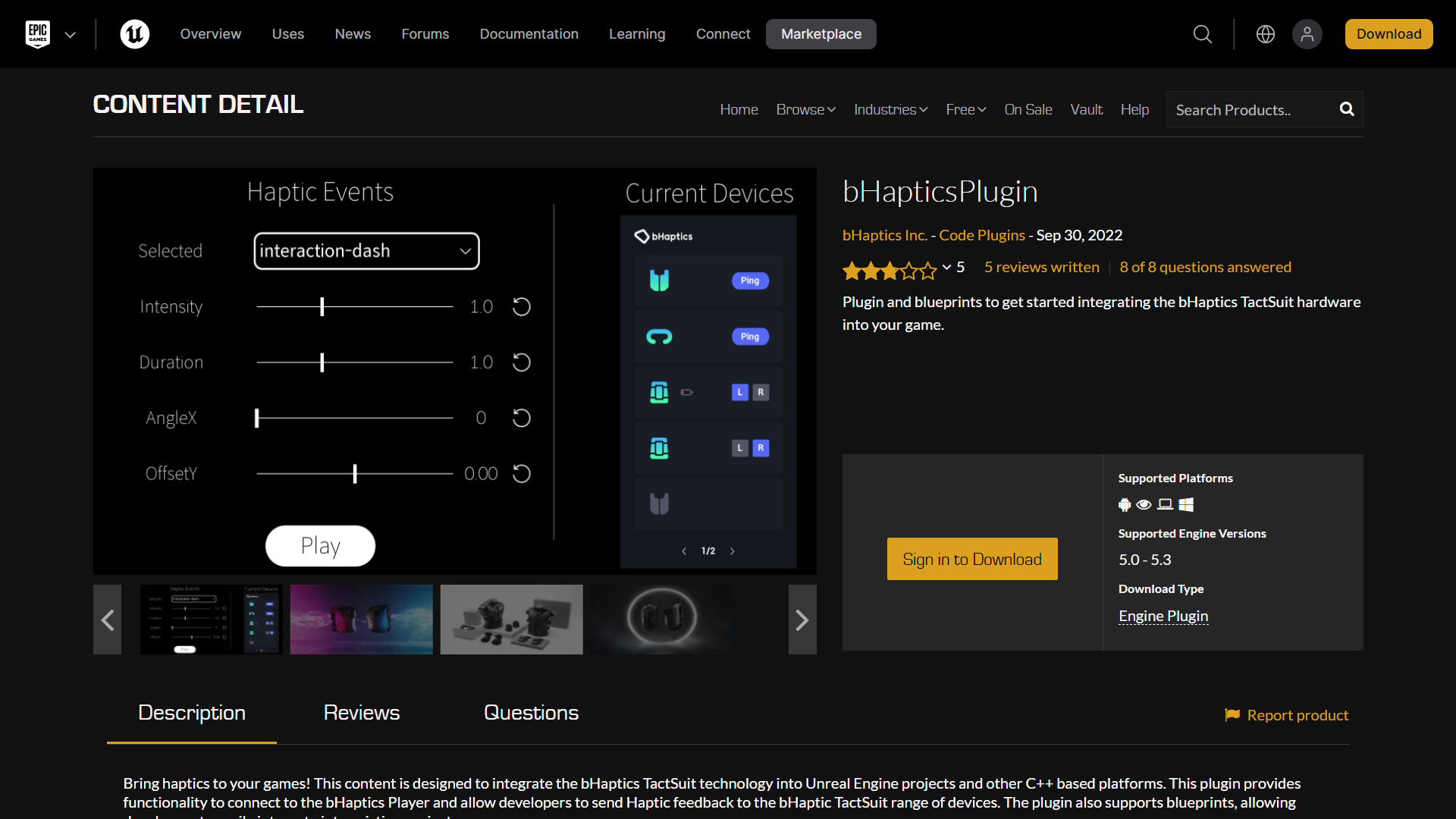
Task: Expand the Free navigation menu
Action: pyautogui.click(x=962, y=109)
